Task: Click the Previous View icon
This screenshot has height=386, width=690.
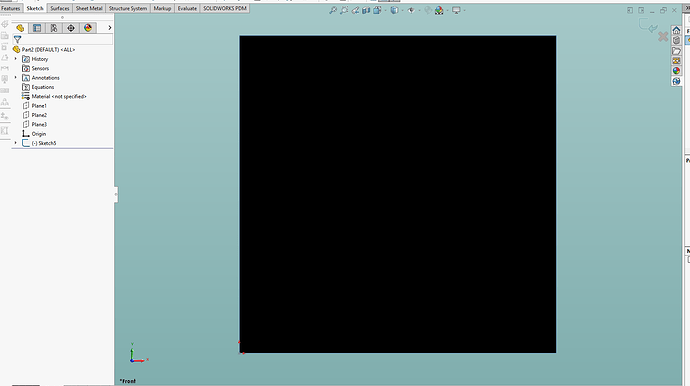Action: (355, 10)
